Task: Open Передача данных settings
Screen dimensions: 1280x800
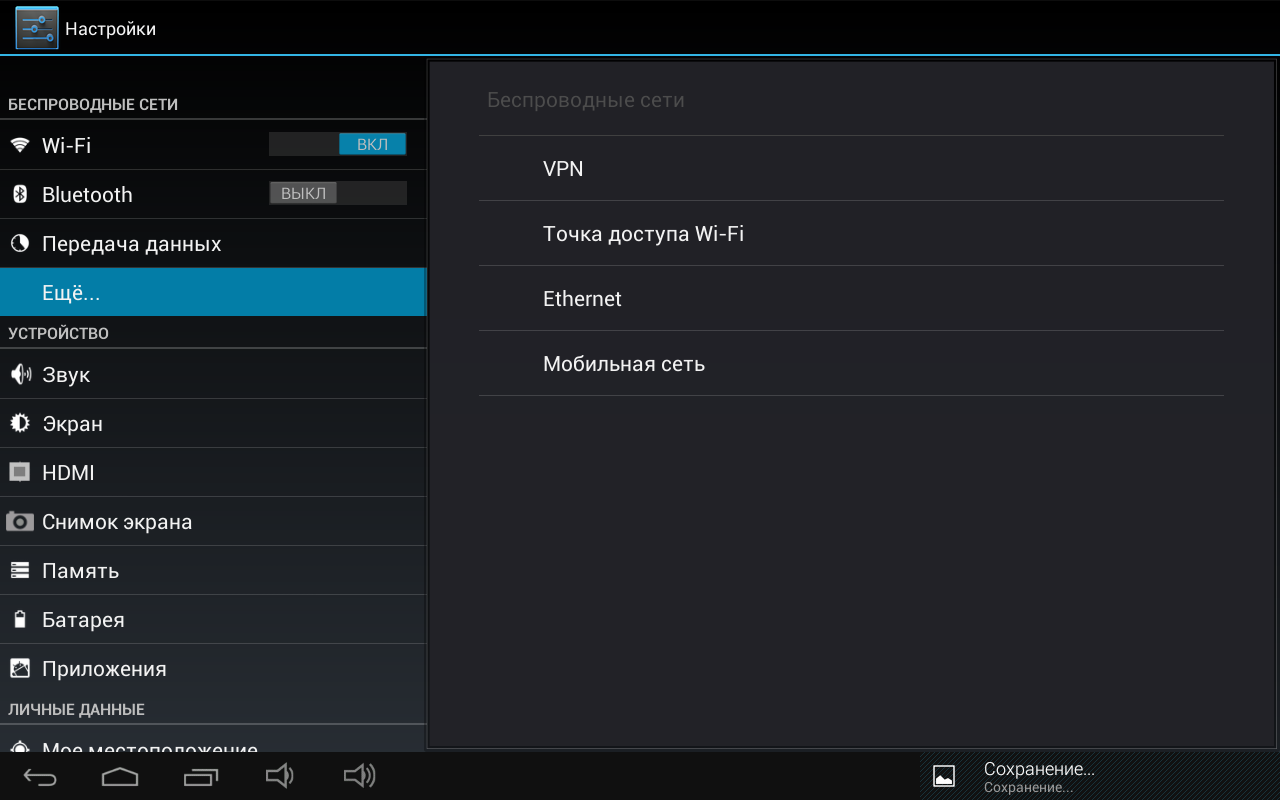Action: pyautogui.click(x=131, y=244)
